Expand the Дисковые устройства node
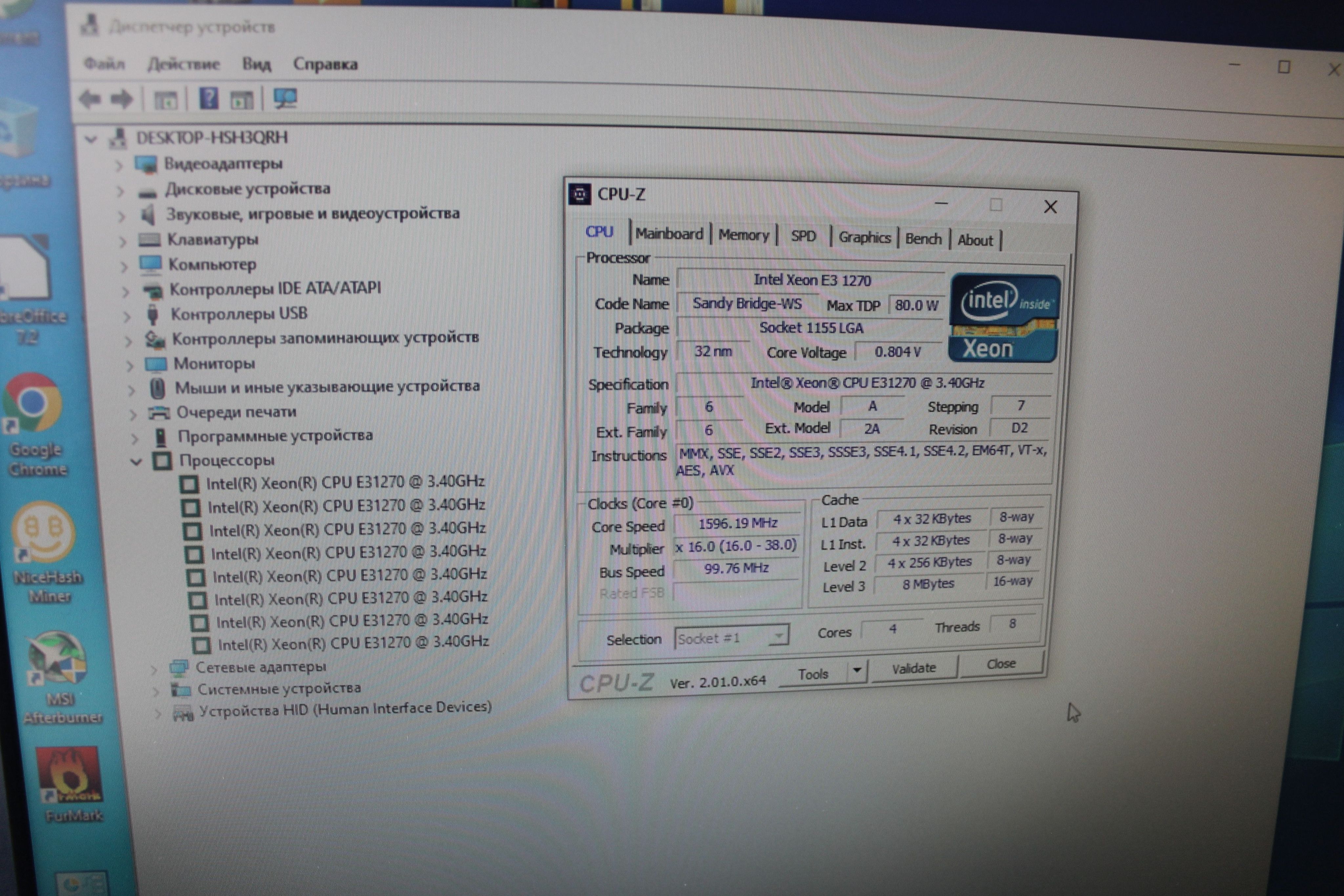 (x=120, y=191)
